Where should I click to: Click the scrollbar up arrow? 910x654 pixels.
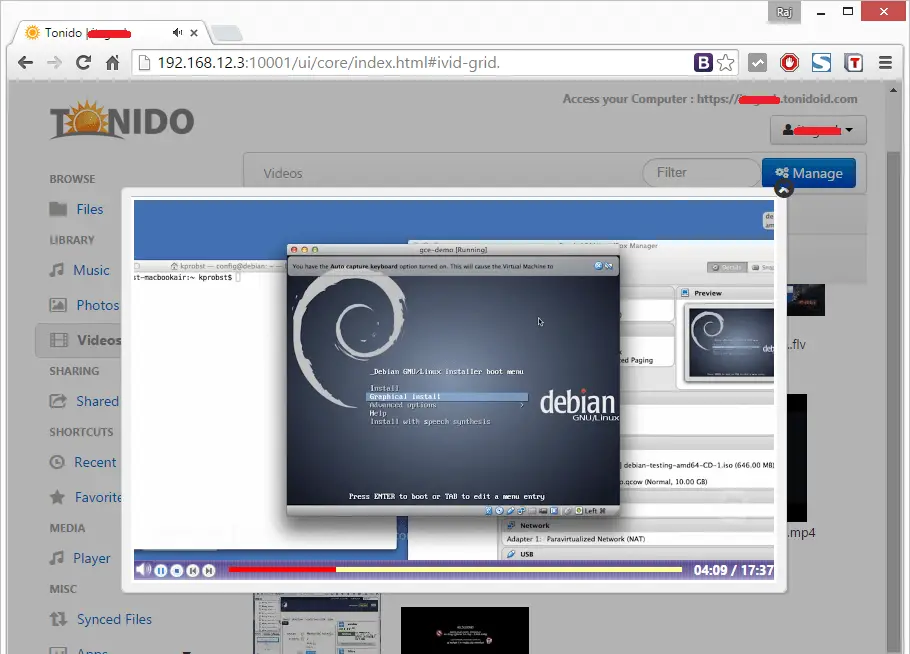point(893,90)
